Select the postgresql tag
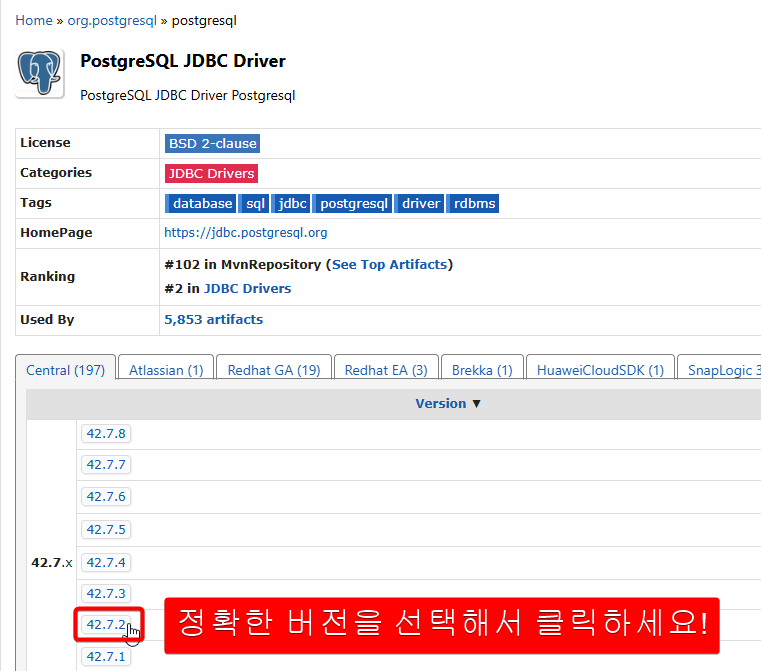The image size is (761, 671). click(352, 203)
